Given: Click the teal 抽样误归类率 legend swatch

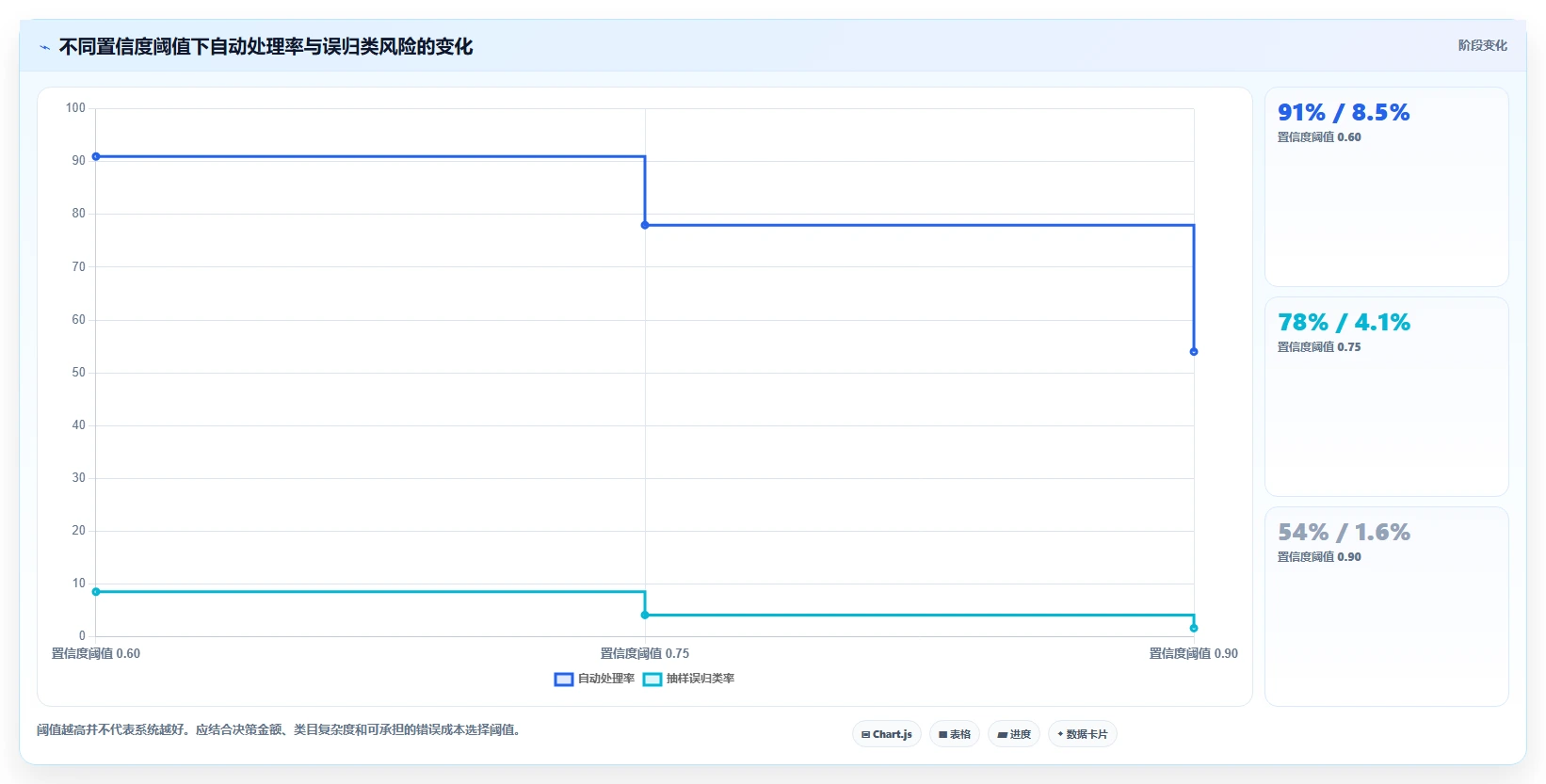Looking at the screenshot, I should [652, 680].
